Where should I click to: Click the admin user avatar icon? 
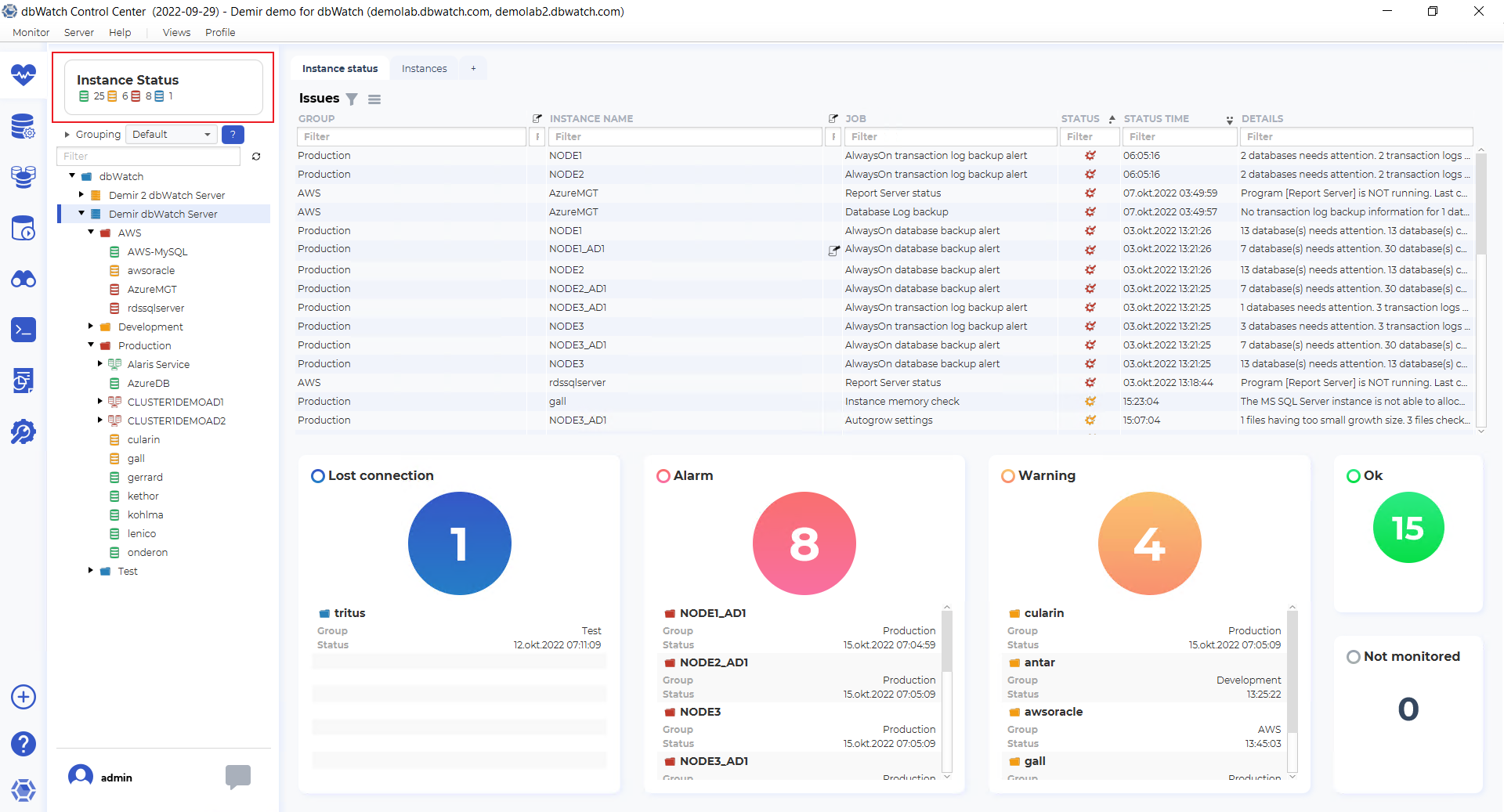point(81,777)
